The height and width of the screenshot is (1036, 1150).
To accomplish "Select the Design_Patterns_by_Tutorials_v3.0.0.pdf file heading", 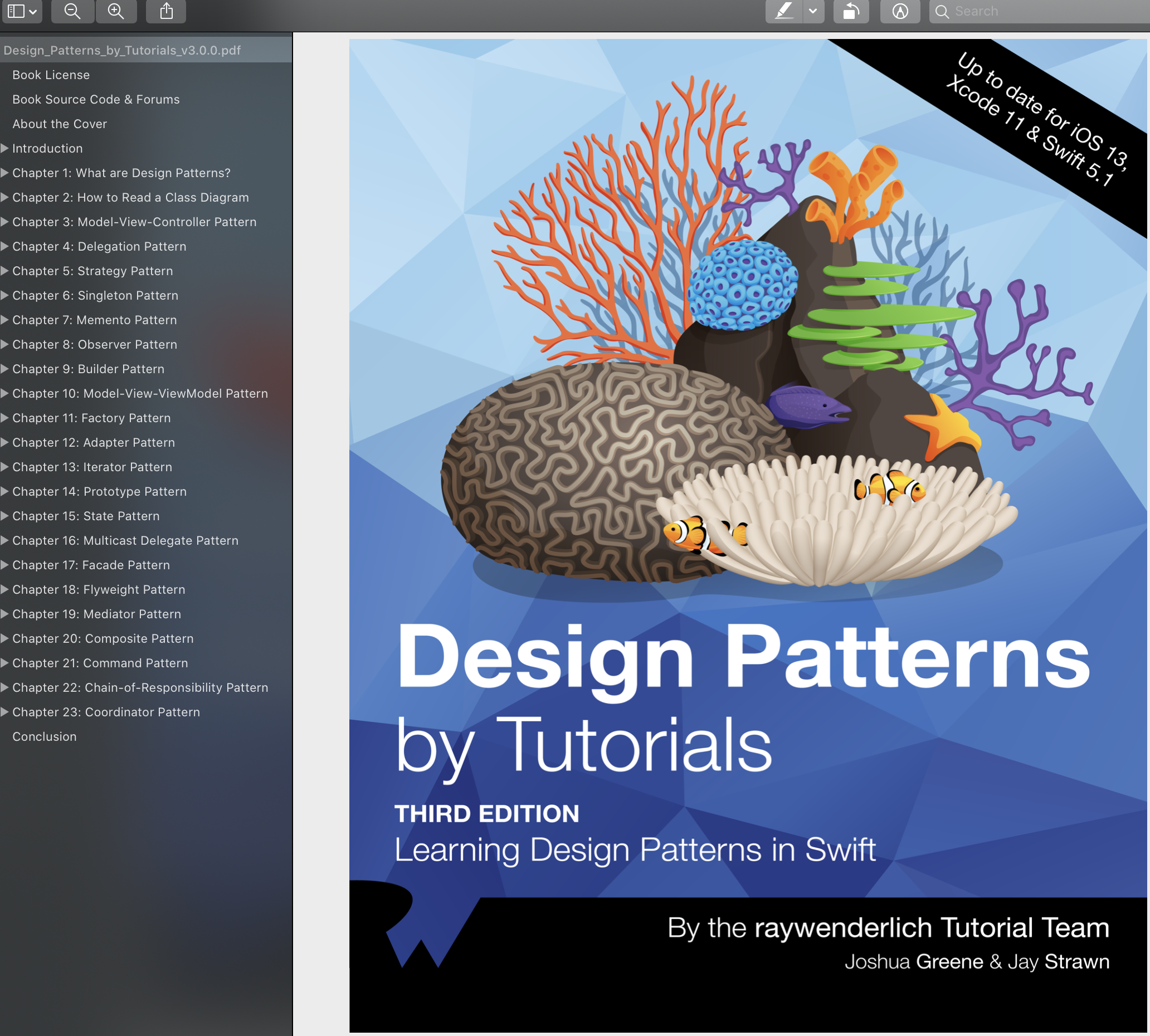I will (122, 50).
